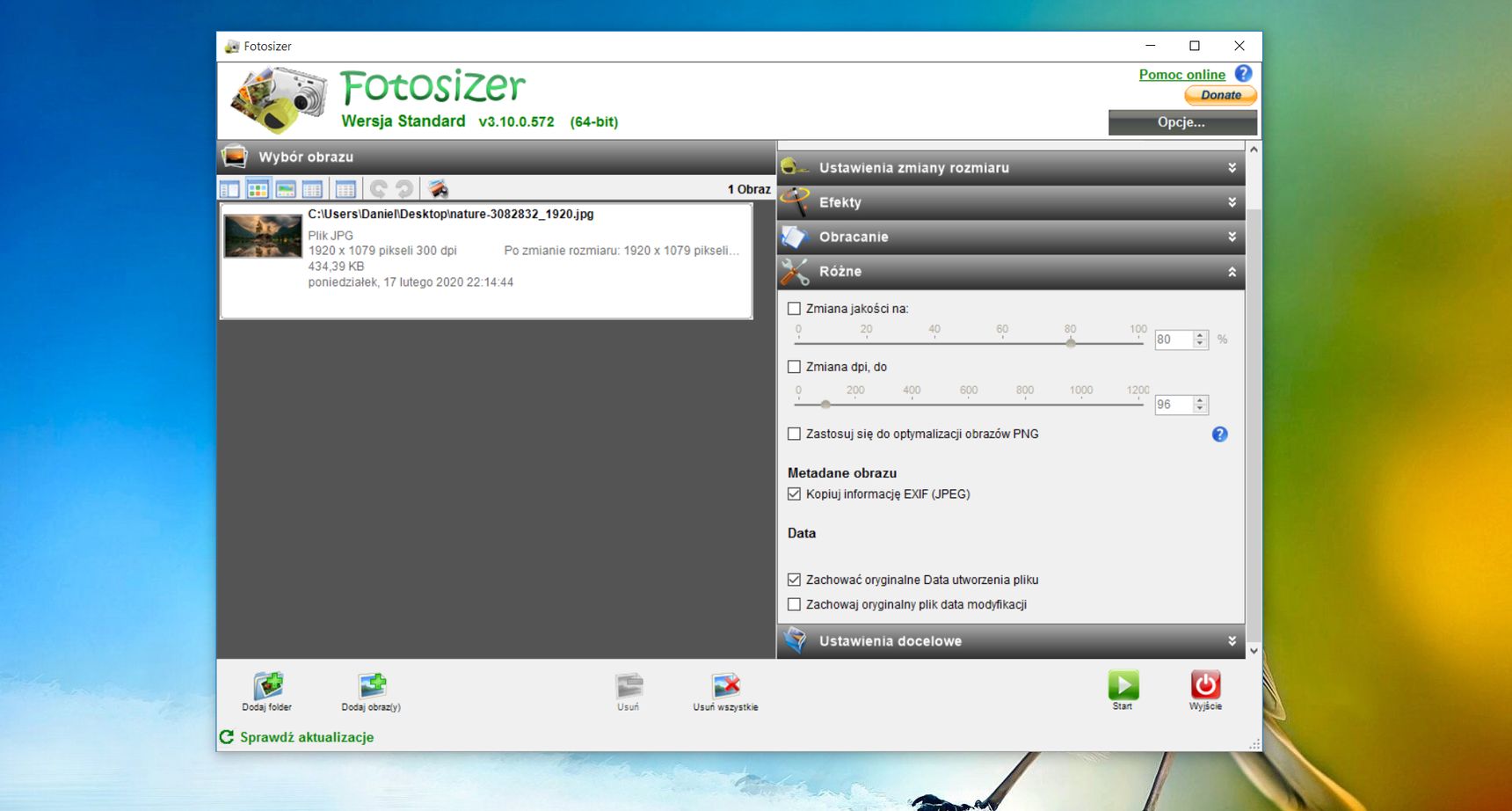This screenshot has height=811, width=1512.
Task: Move the dpi slider handle near 96
Action: pyautogui.click(x=825, y=405)
